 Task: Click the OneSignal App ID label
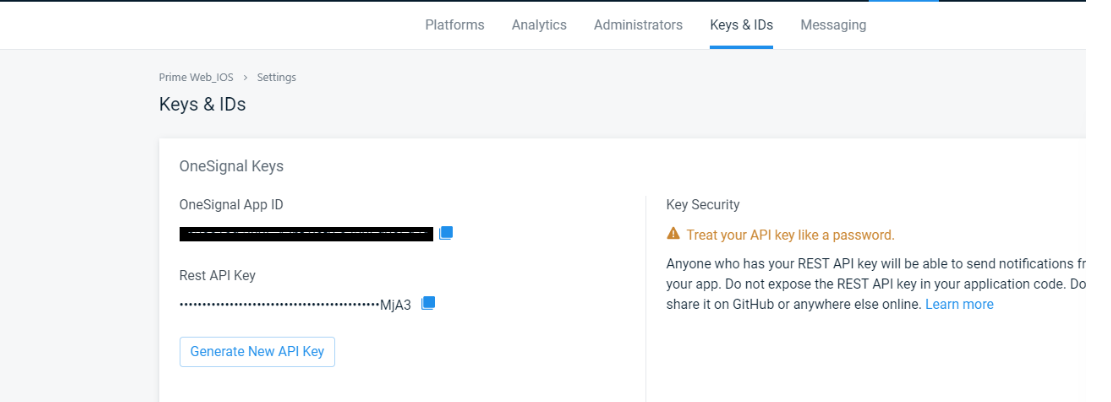231,204
